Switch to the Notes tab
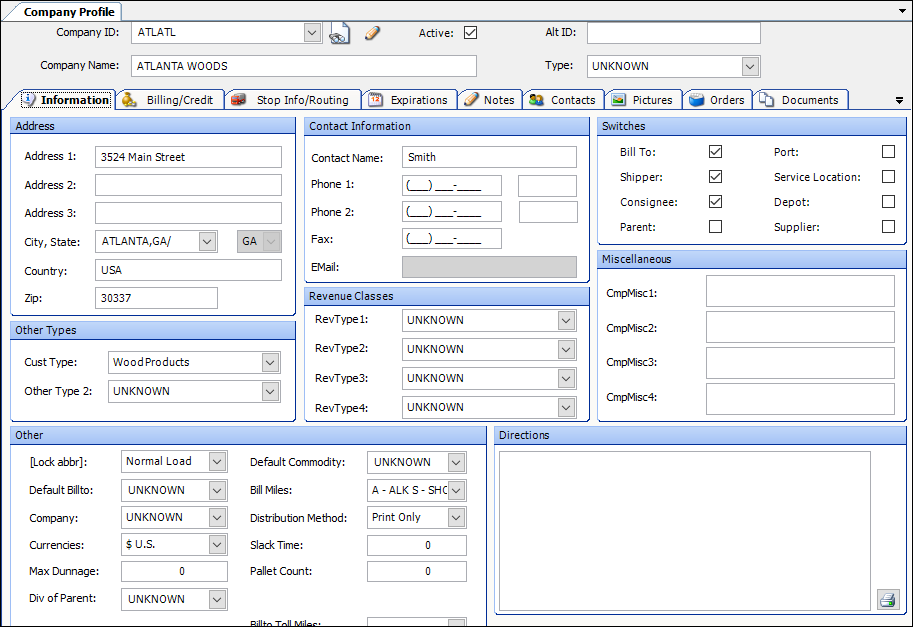 [x=489, y=100]
